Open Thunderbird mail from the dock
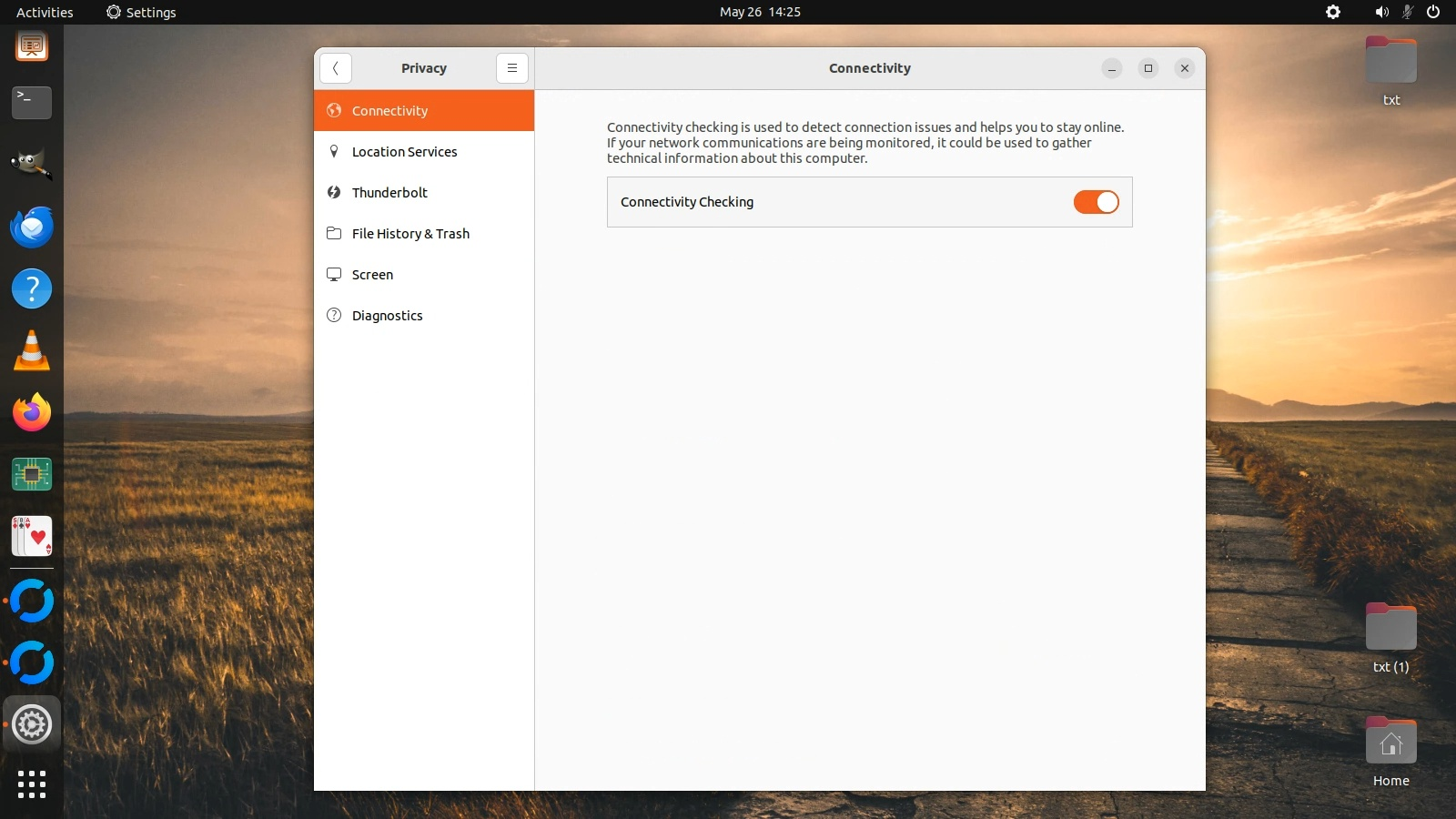Viewport: 1456px width, 819px height. pyautogui.click(x=32, y=227)
